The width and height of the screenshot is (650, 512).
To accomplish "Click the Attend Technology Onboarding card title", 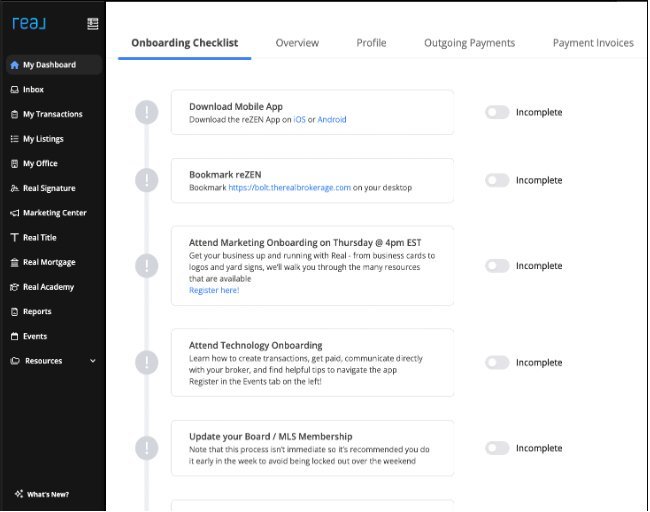I will 255,345.
